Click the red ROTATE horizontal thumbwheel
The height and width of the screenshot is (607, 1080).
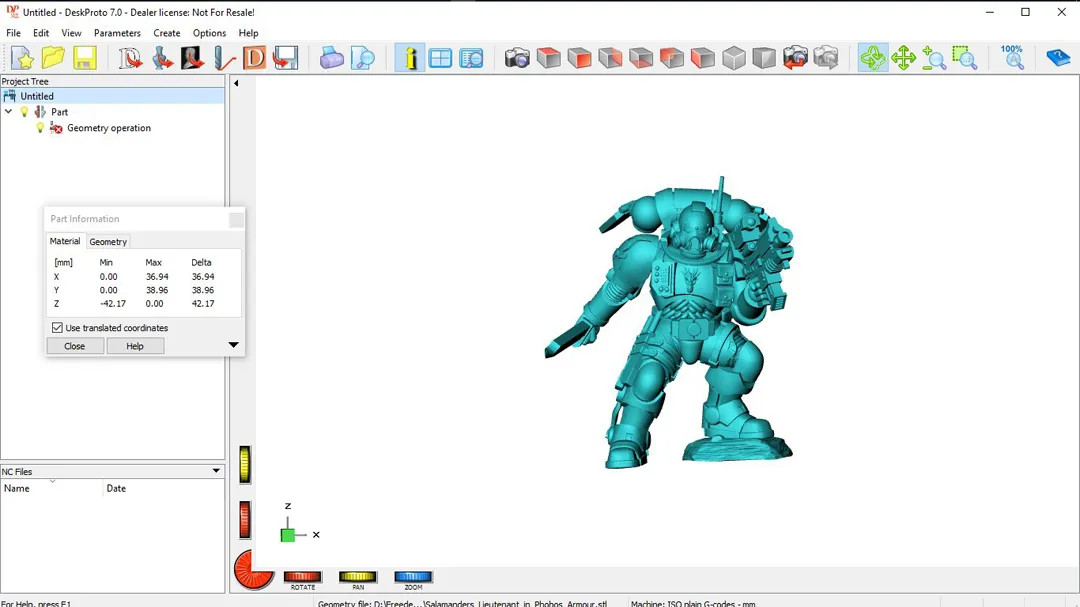point(302,577)
